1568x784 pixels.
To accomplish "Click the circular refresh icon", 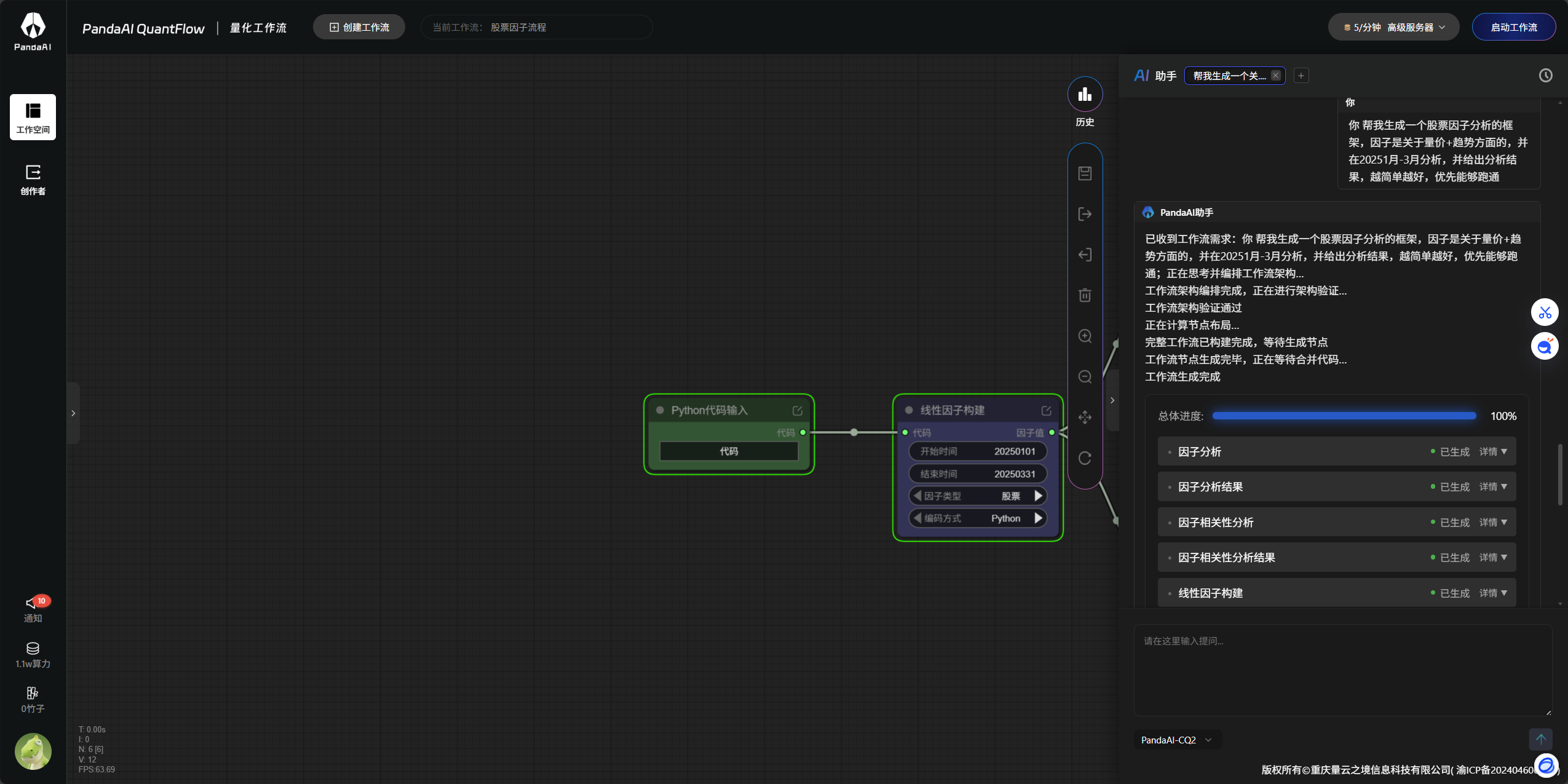I will (1085, 457).
